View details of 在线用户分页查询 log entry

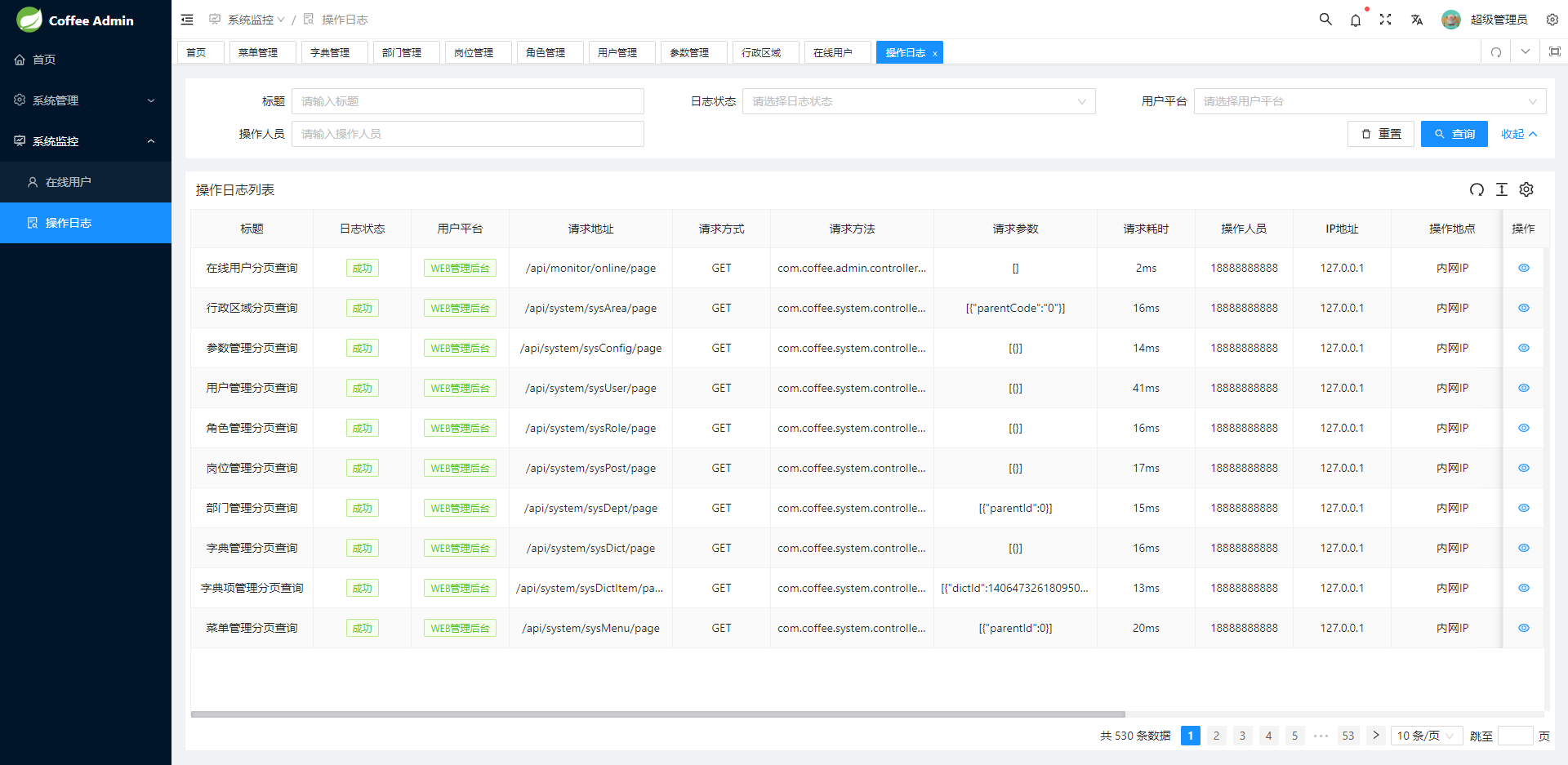[1523, 268]
